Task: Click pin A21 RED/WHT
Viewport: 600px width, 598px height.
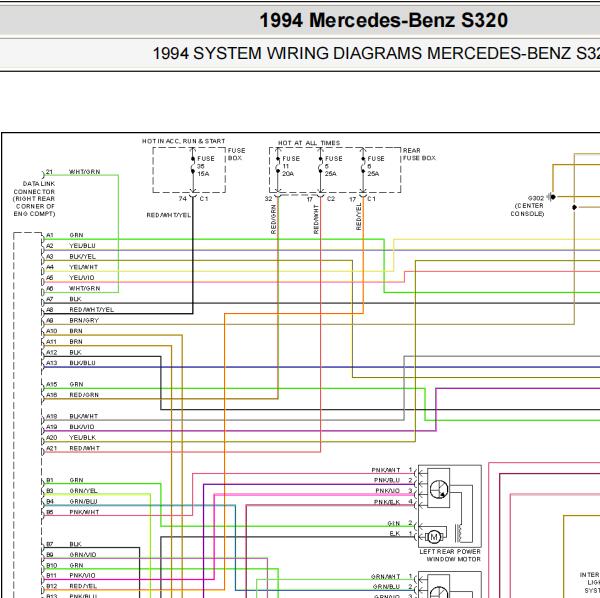Action: pos(73,448)
